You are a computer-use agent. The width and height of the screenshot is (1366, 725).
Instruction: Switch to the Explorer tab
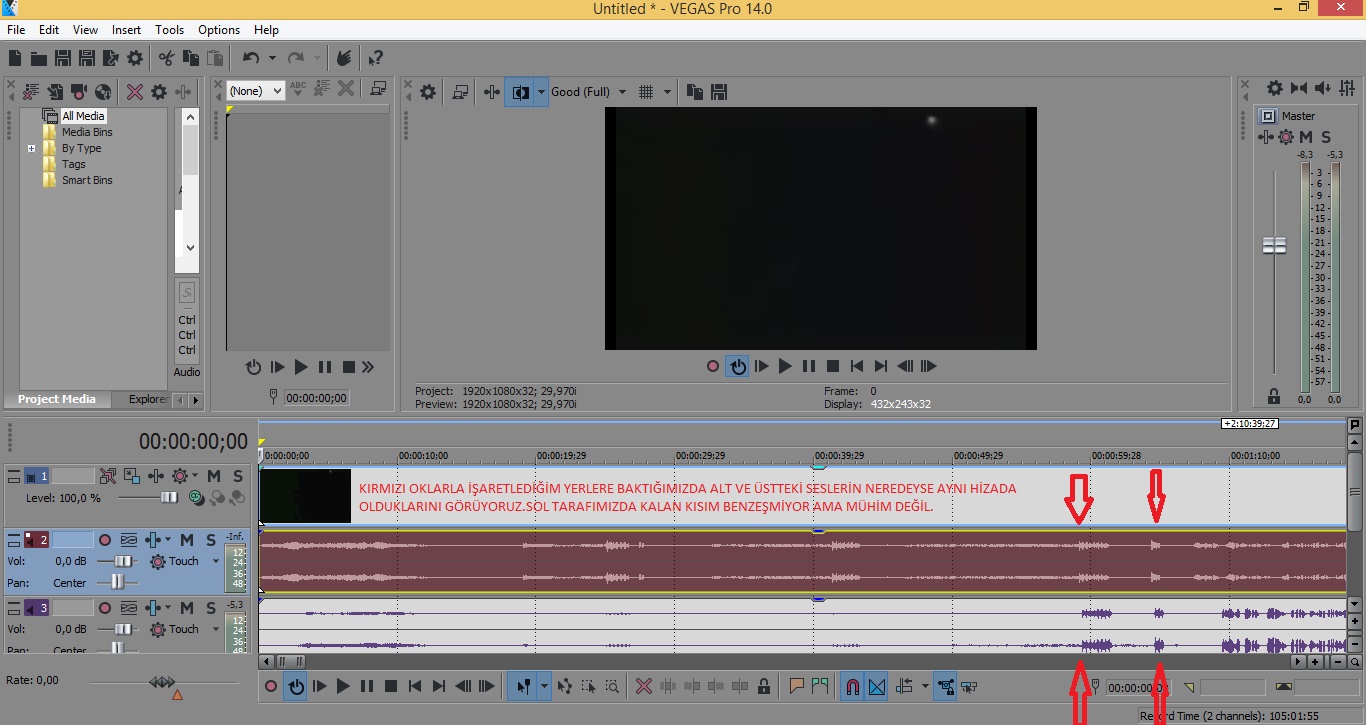pos(148,399)
